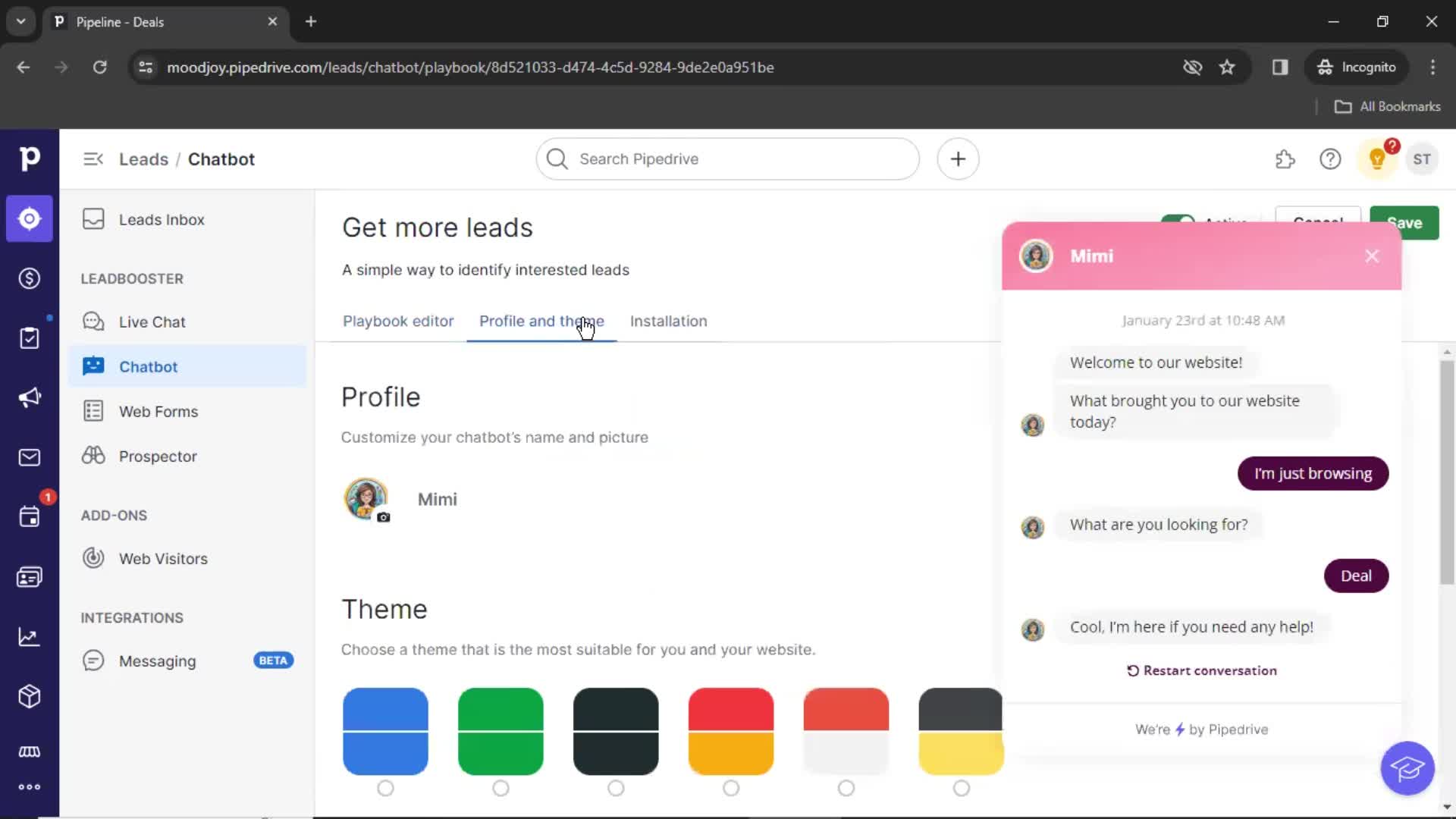This screenshot has height=819, width=1456.
Task: Open Web Forms in the sidebar
Action: tap(187, 412)
